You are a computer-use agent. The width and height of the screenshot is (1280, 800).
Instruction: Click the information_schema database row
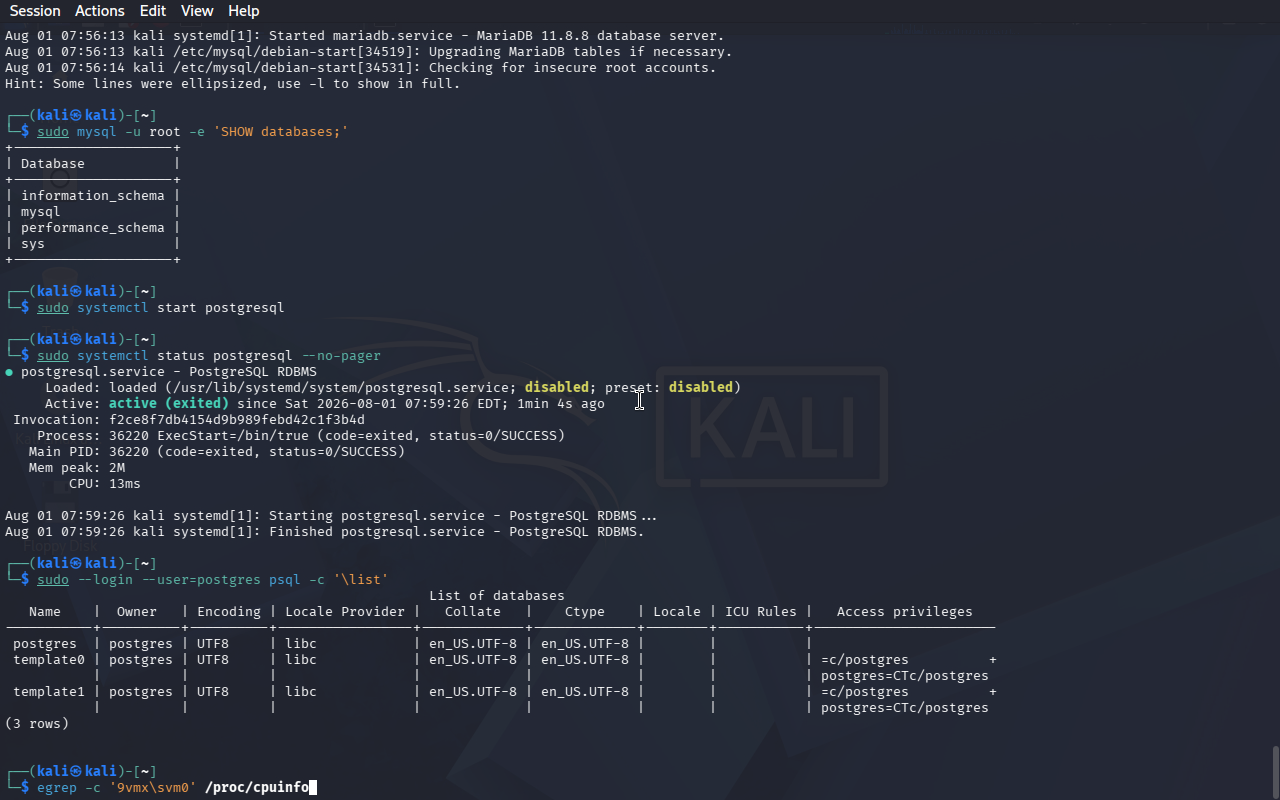[x=93, y=196]
